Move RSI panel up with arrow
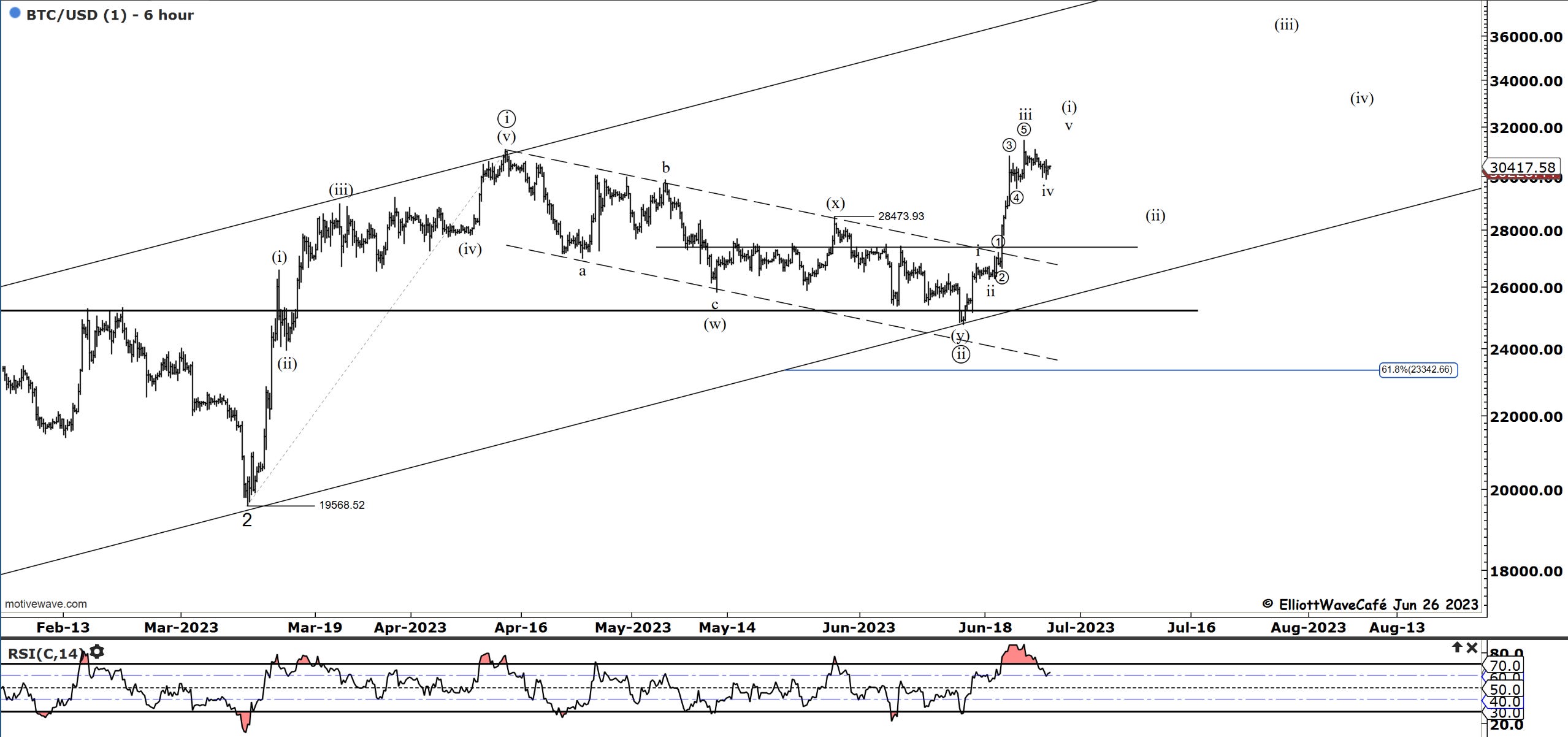Viewport: 1568px width, 737px height. point(1457,647)
